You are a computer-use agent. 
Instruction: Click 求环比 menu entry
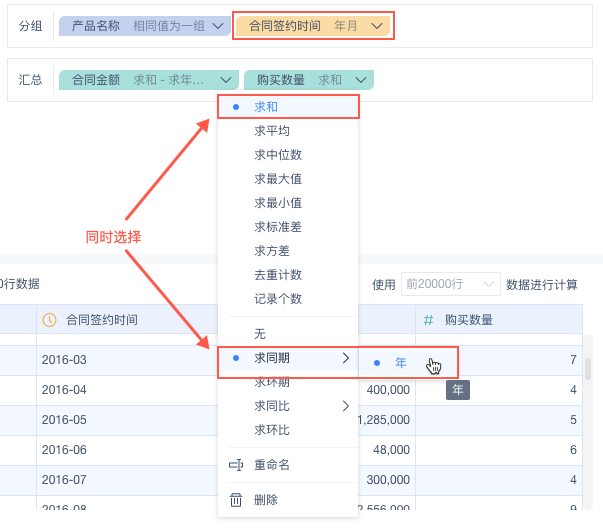click(x=272, y=430)
